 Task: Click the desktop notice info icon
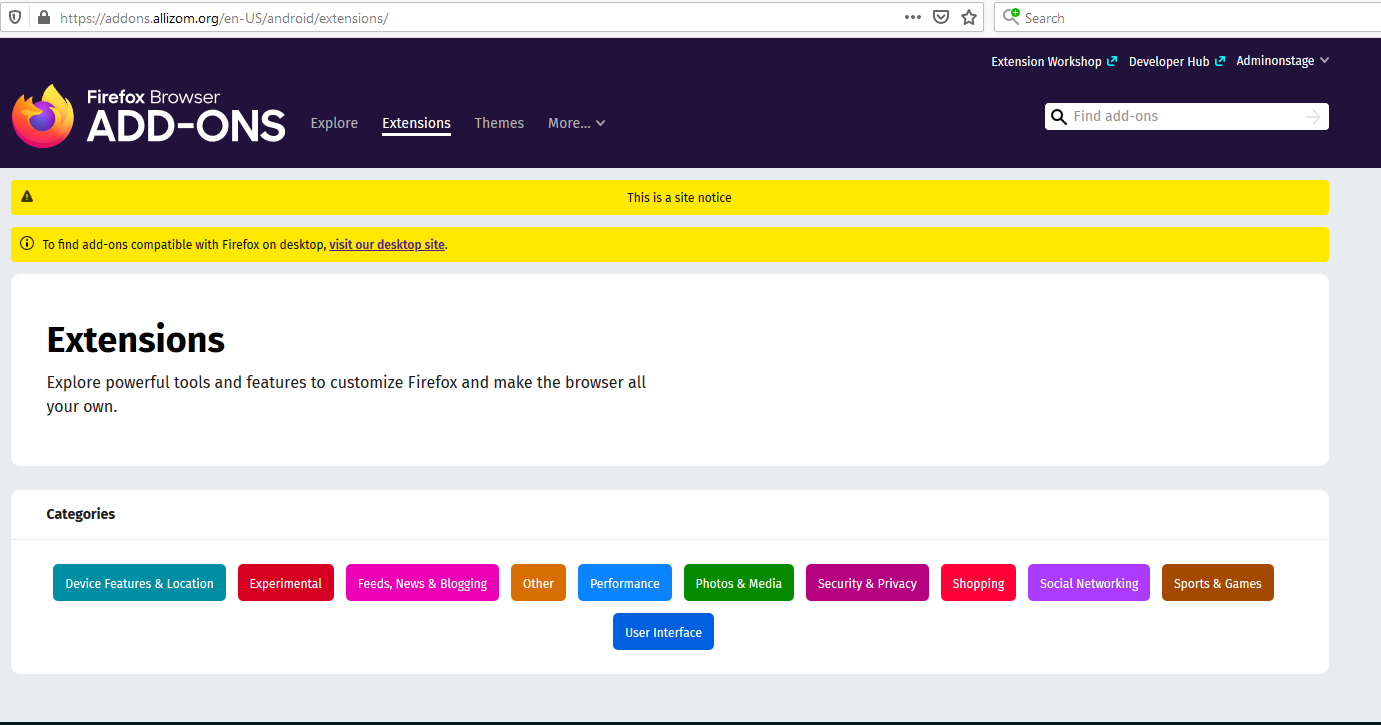click(27, 244)
